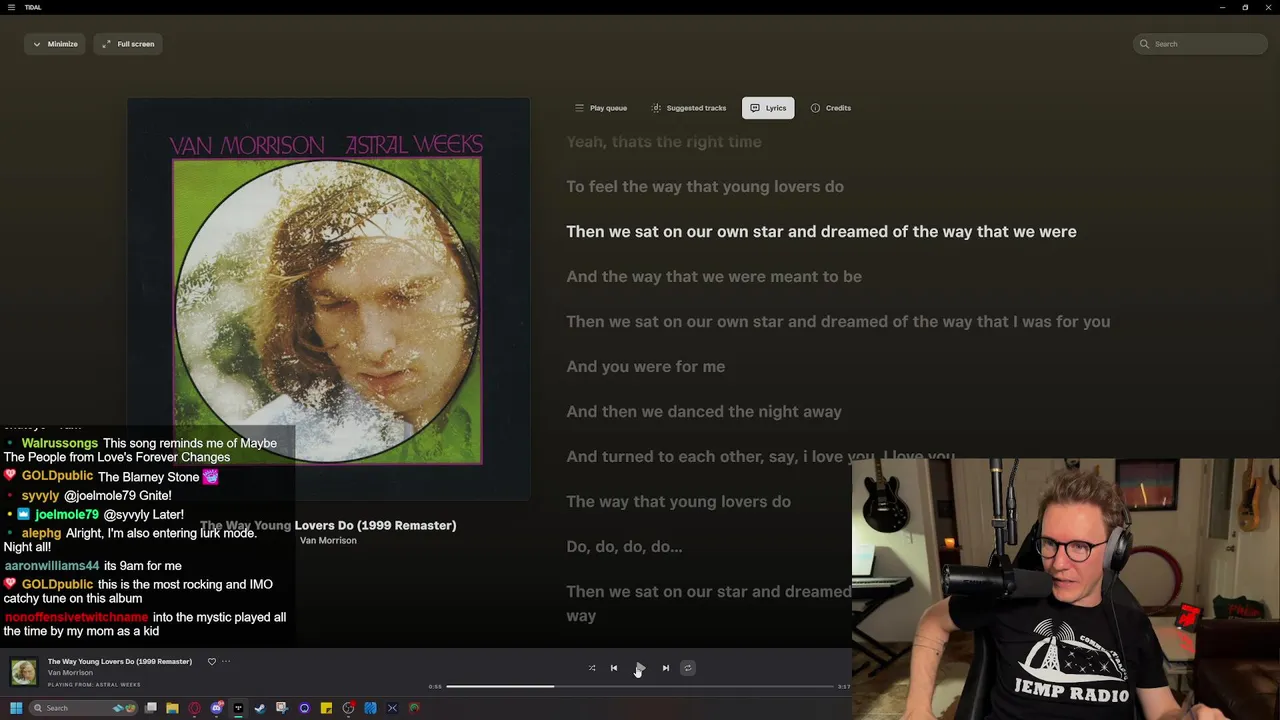Jump to lyric 'And then we danced the night away'

[x=704, y=412]
